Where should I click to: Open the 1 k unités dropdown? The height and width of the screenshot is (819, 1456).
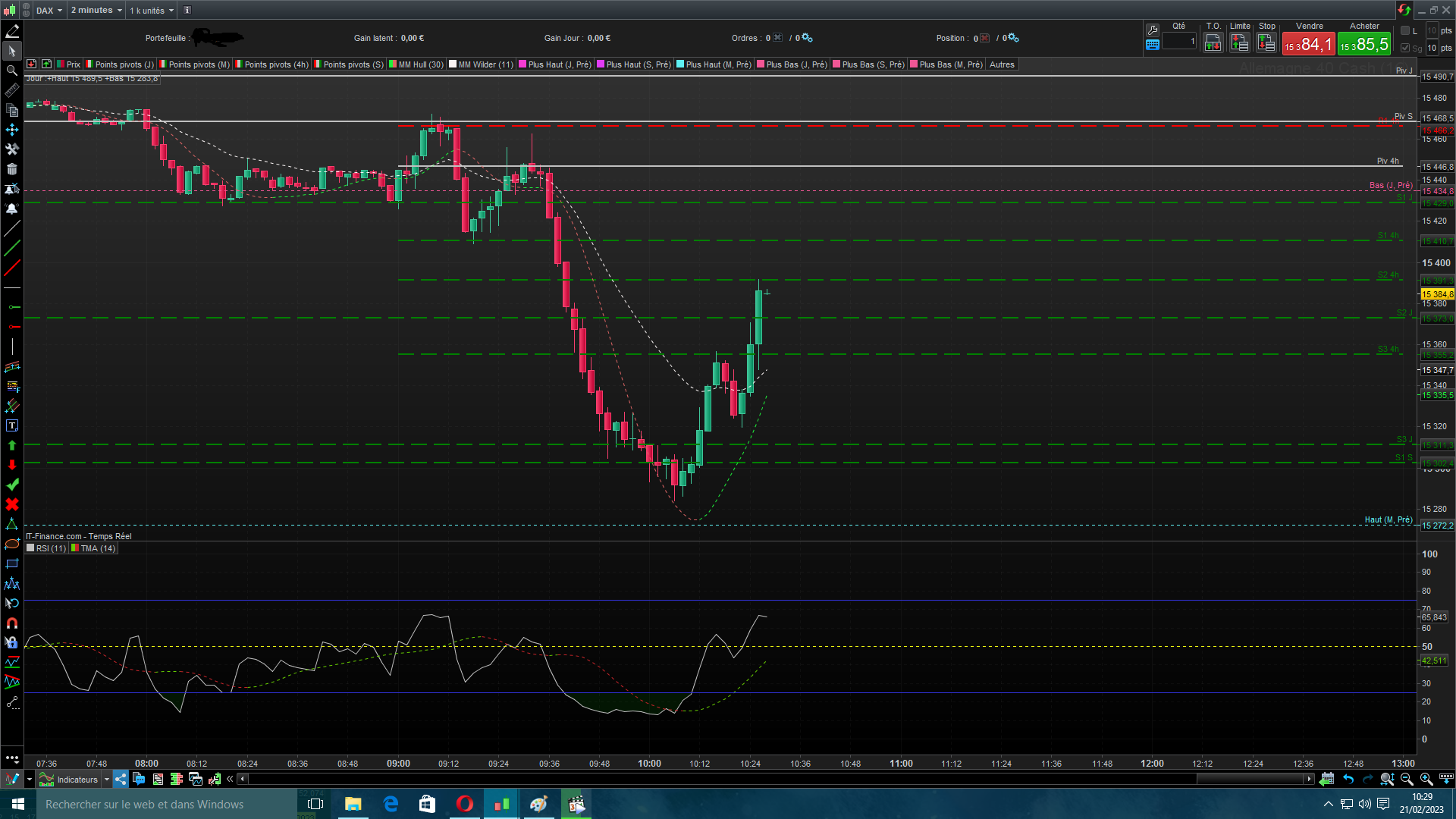point(152,10)
